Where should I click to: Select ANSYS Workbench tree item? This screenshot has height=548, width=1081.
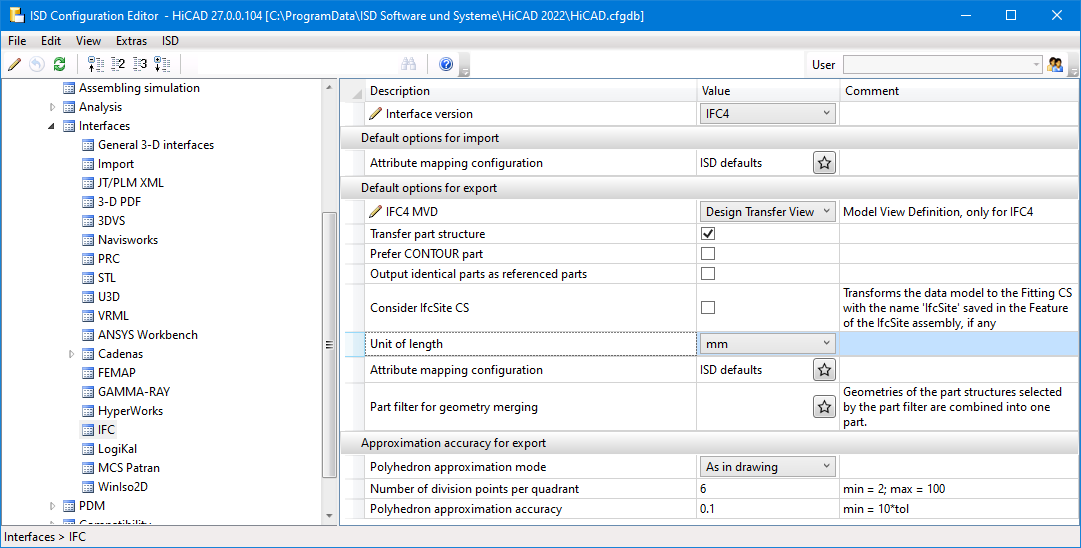pyautogui.click(x=148, y=335)
